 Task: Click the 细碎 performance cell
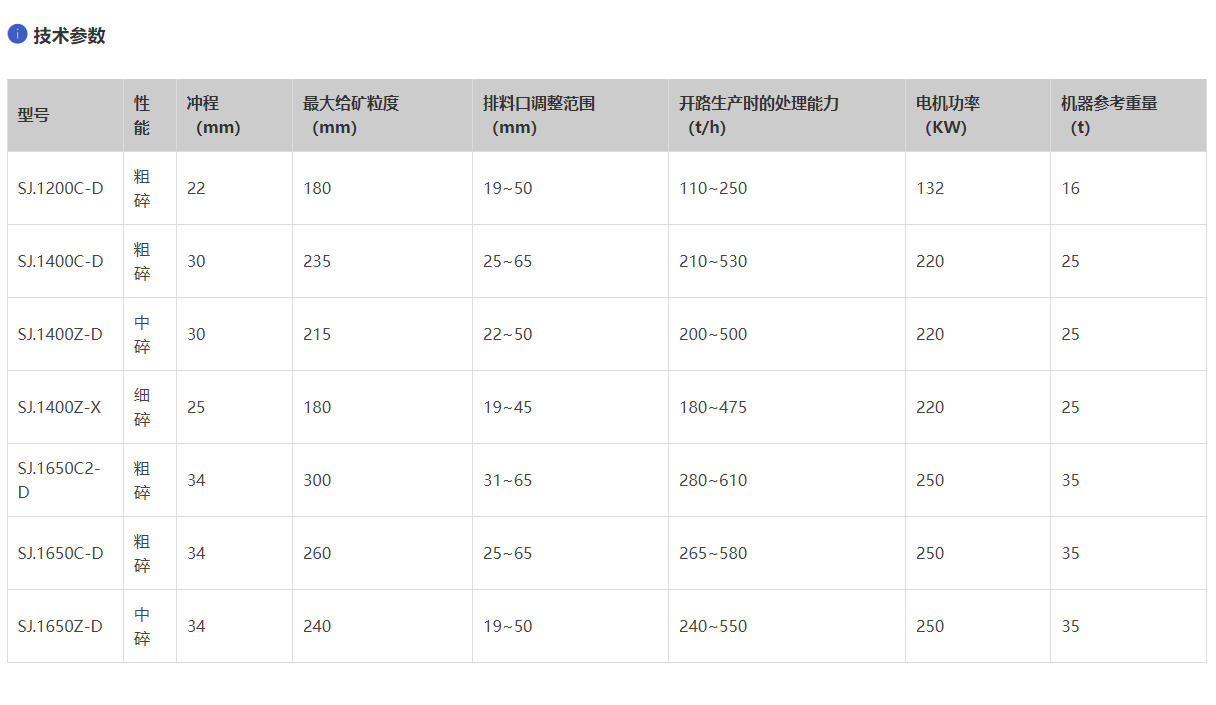[x=142, y=407]
